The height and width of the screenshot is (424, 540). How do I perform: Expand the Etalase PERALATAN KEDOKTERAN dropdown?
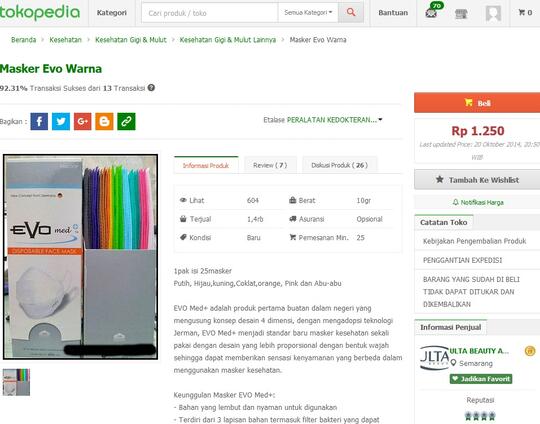pyautogui.click(x=323, y=120)
